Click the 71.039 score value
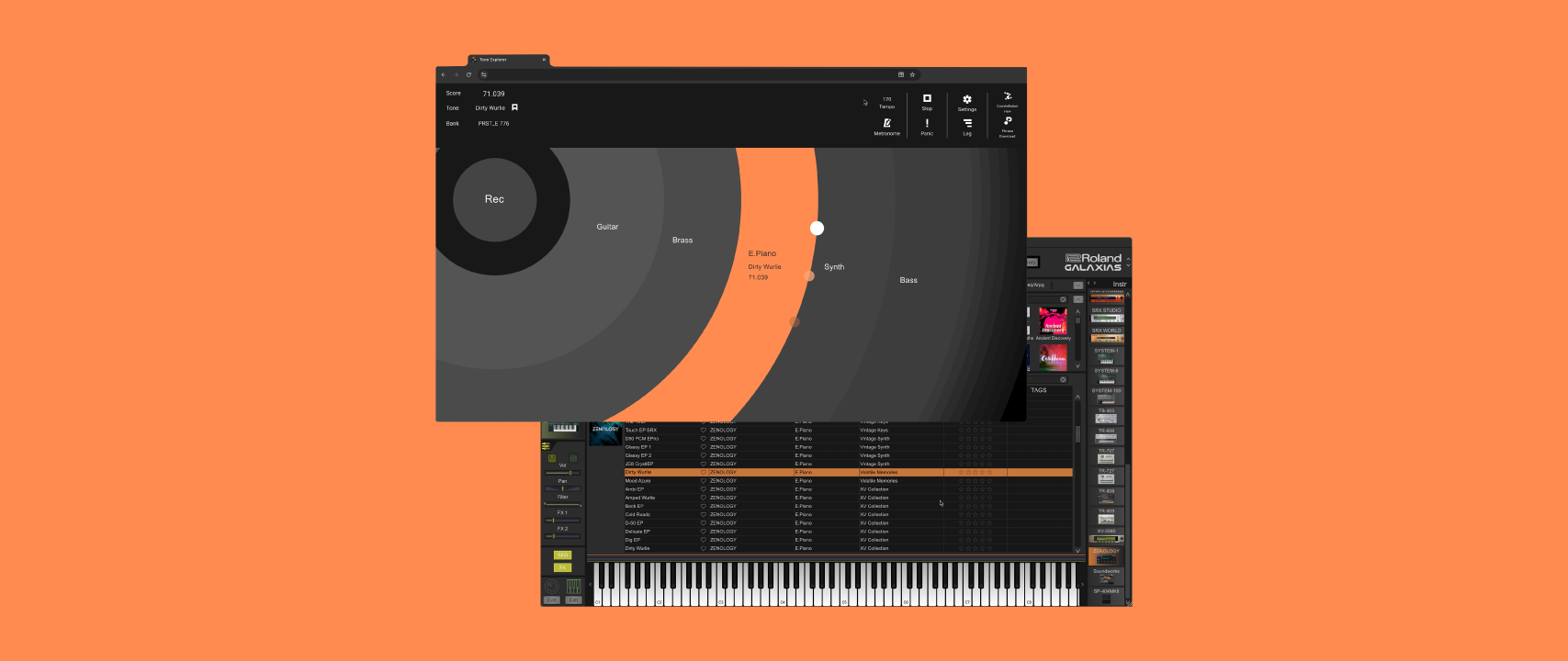Viewport: 1568px width, 661px height. [x=493, y=94]
